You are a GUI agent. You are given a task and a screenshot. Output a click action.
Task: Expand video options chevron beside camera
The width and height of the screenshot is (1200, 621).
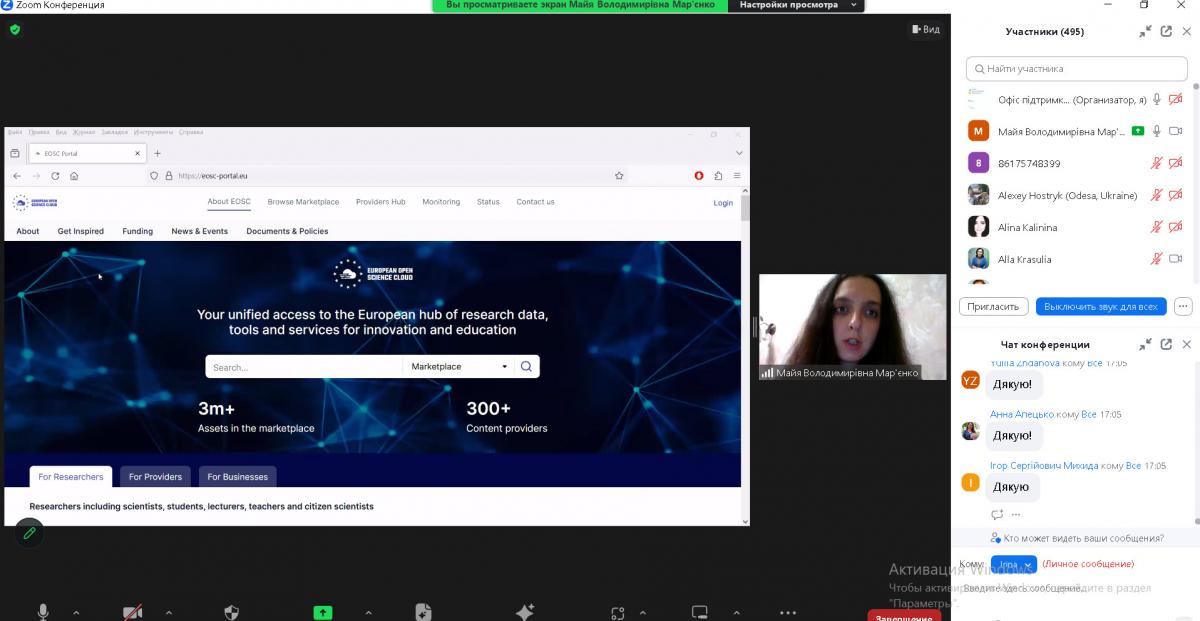coord(168,613)
